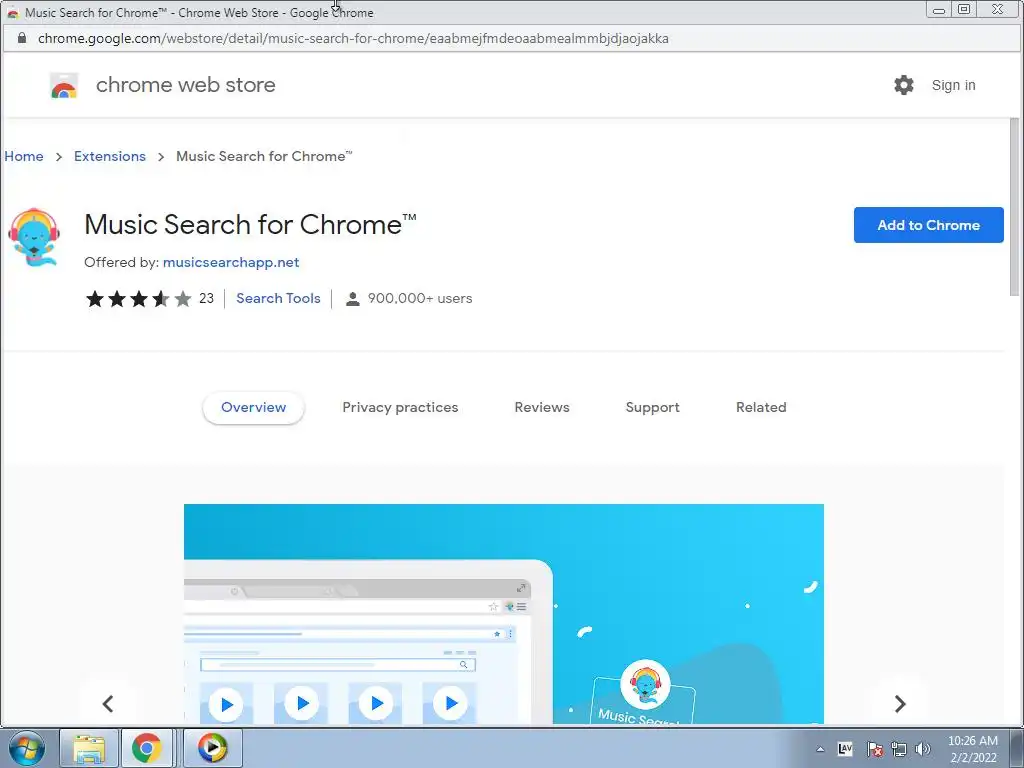Open the Privacy practices tab
1024x768 pixels.
click(400, 408)
